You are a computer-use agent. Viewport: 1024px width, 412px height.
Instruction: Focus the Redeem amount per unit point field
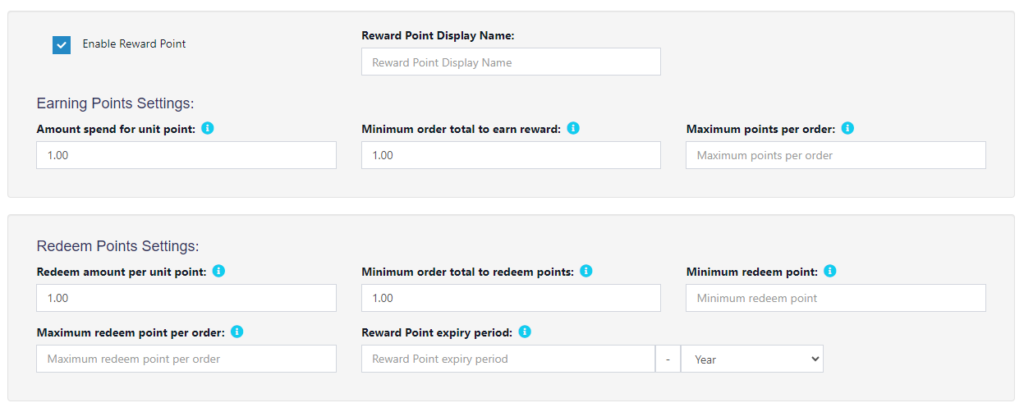pyautogui.click(x=186, y=298)
